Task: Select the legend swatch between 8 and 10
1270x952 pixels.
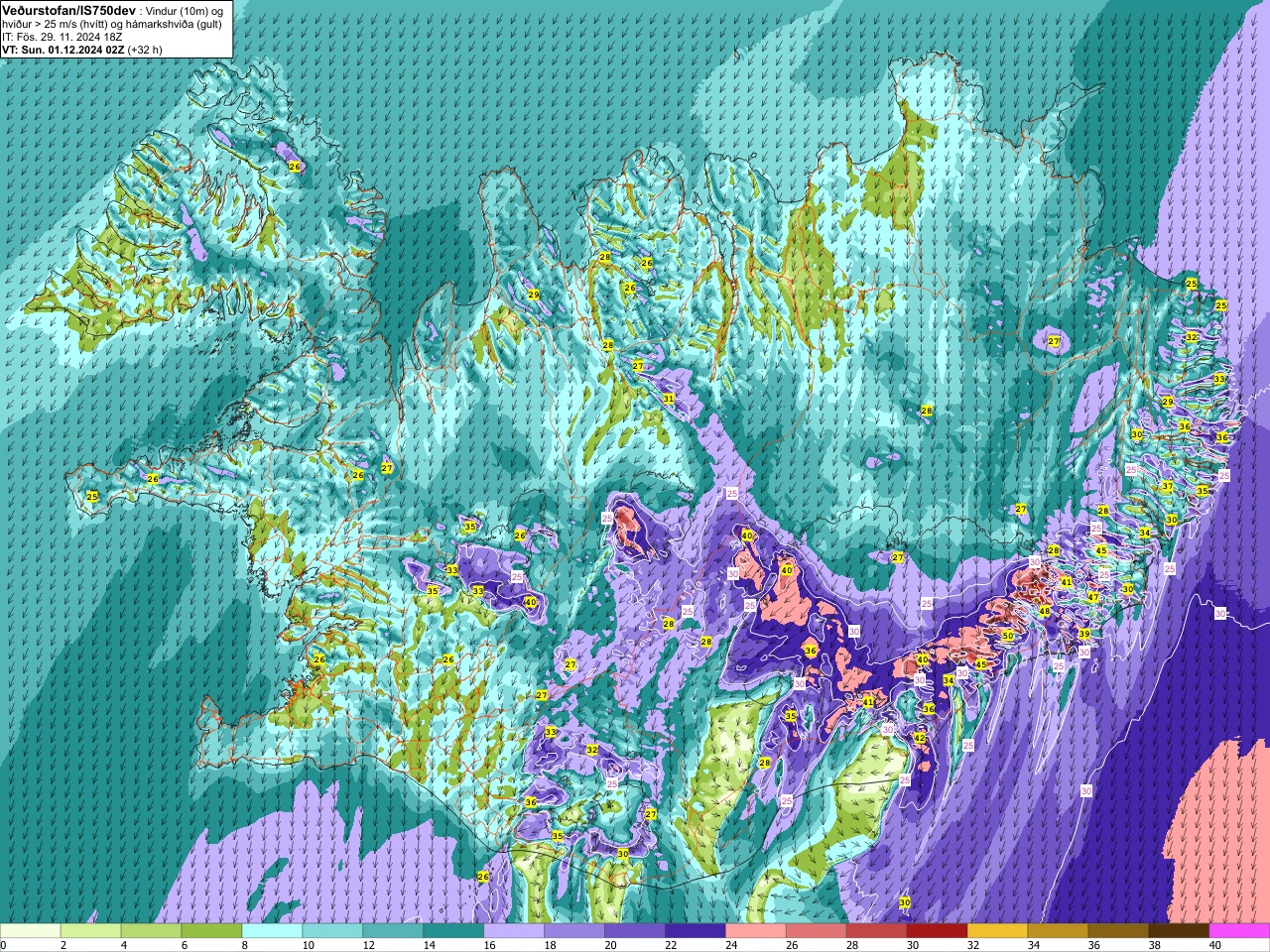Action: coord(272,930)
